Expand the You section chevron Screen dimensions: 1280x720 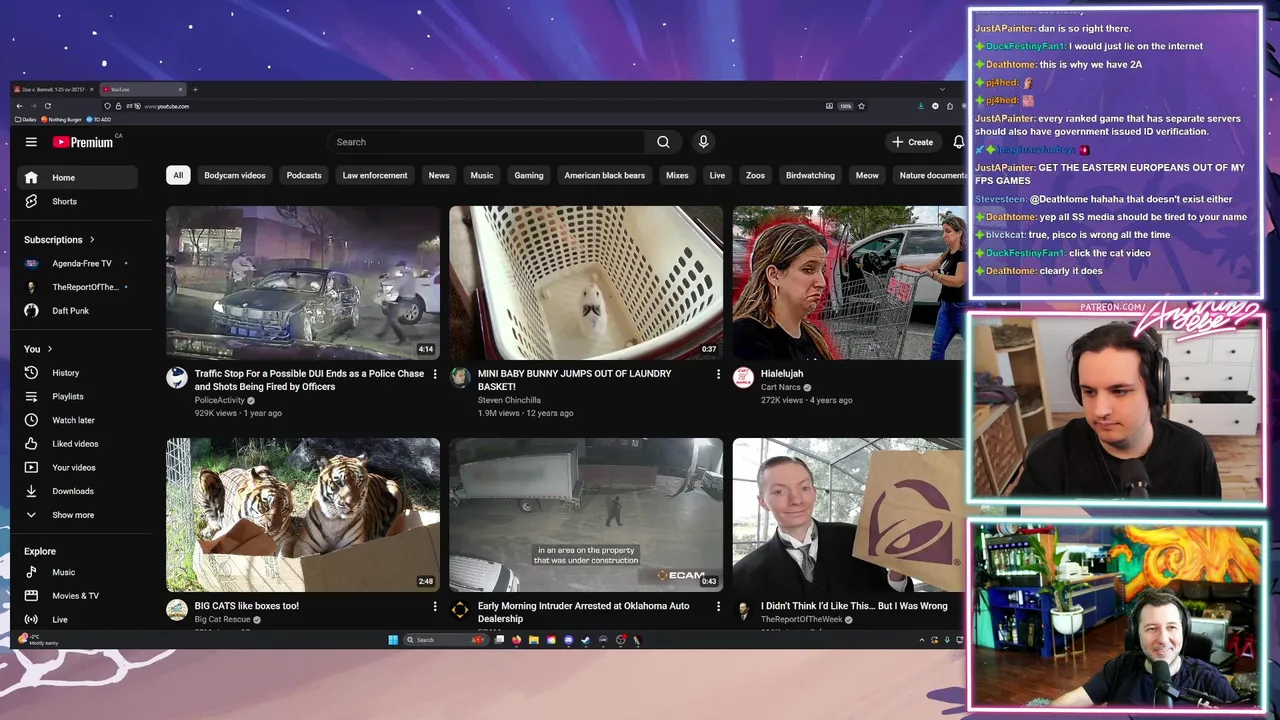coord(48,349)
